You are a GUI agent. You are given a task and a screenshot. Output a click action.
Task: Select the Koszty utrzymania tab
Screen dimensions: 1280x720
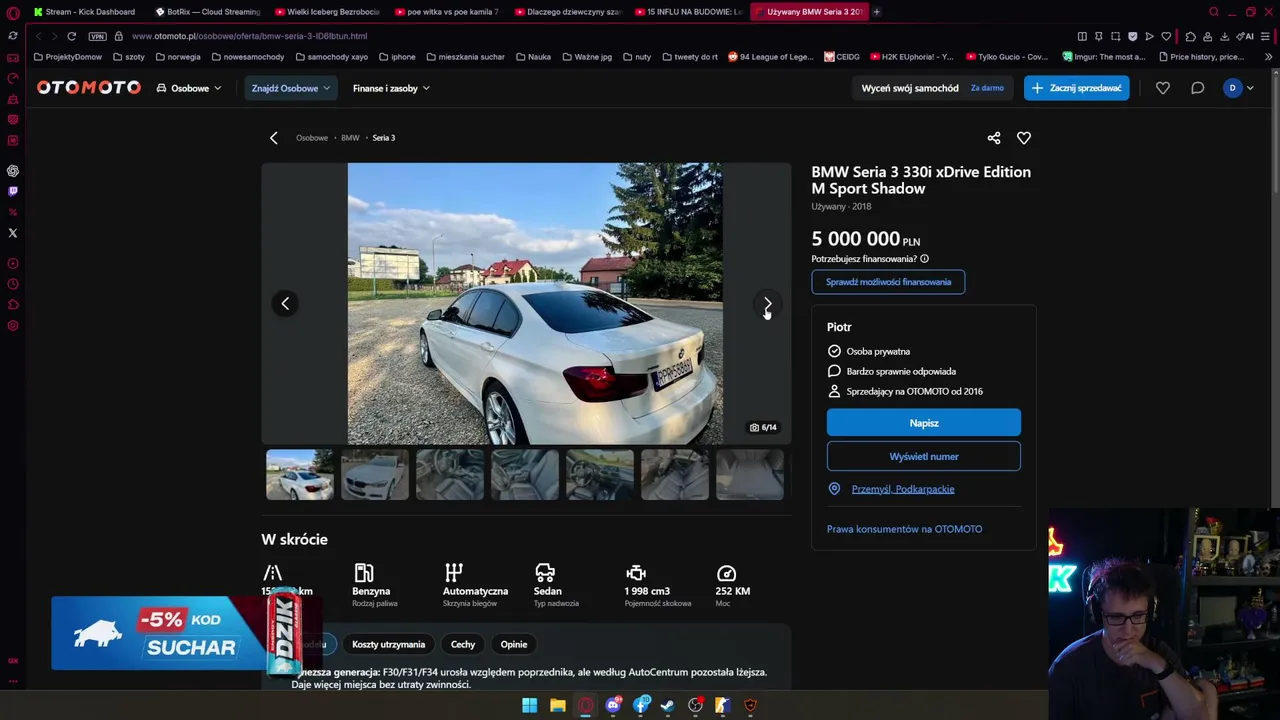pos(389,644)
